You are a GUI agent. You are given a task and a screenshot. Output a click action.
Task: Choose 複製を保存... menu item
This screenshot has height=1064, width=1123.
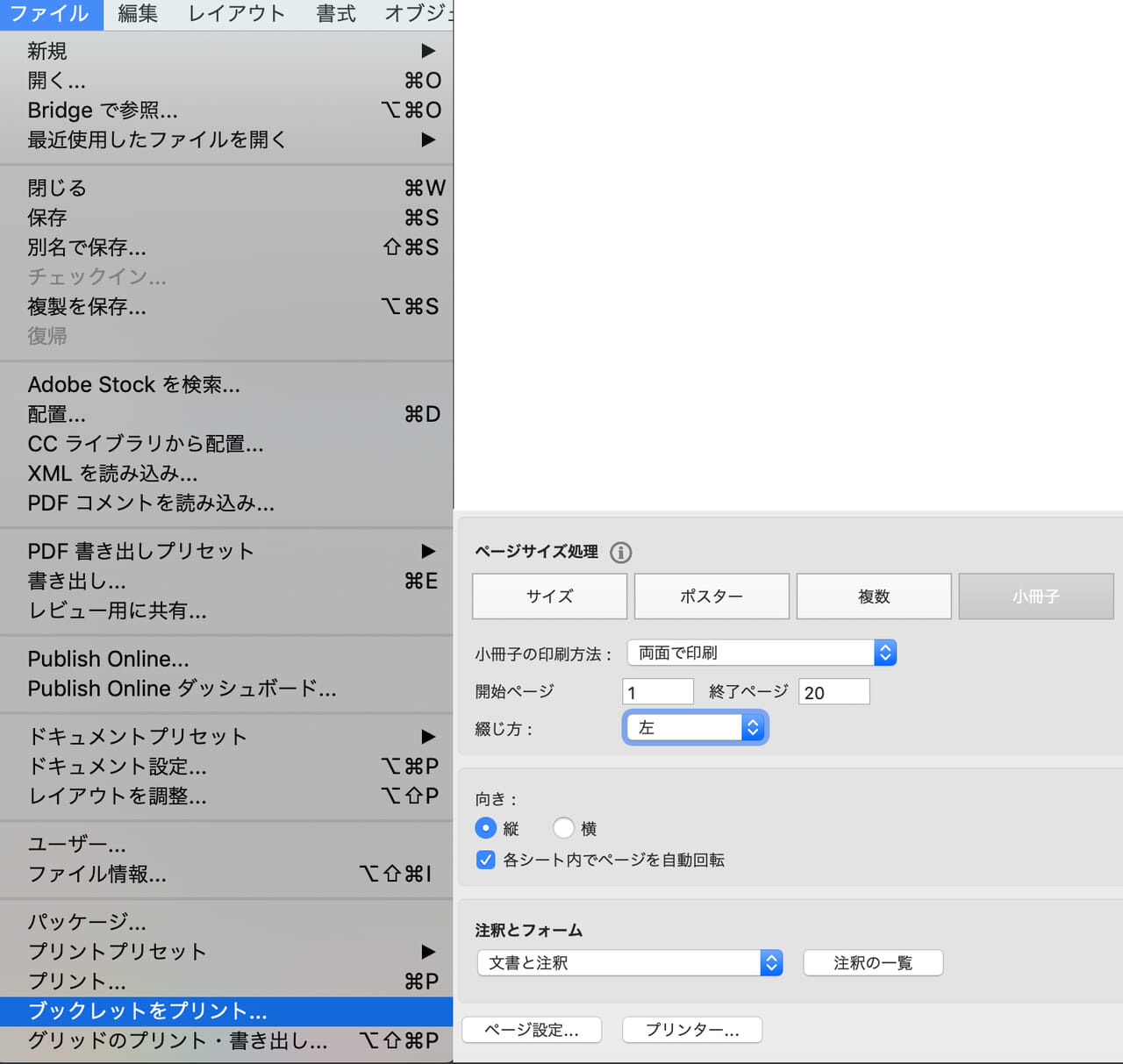226,307
